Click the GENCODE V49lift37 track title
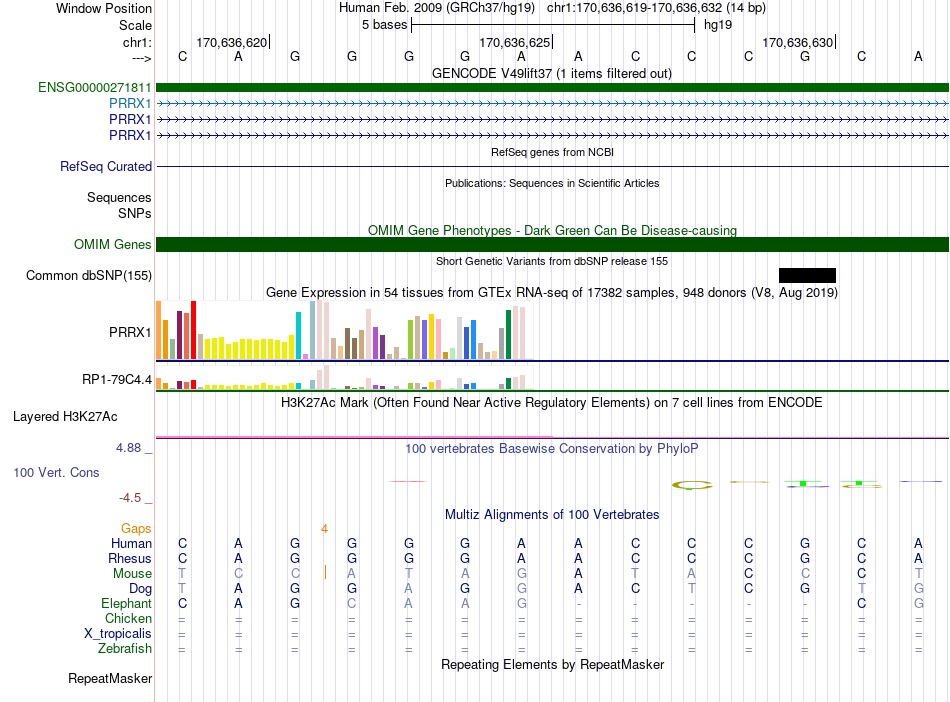Screen dimensions: 950x702 (551, 73)
